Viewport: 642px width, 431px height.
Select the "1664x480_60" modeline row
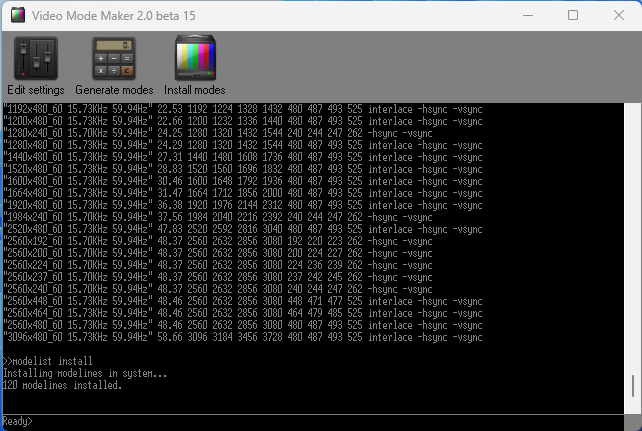pos(243,193)
